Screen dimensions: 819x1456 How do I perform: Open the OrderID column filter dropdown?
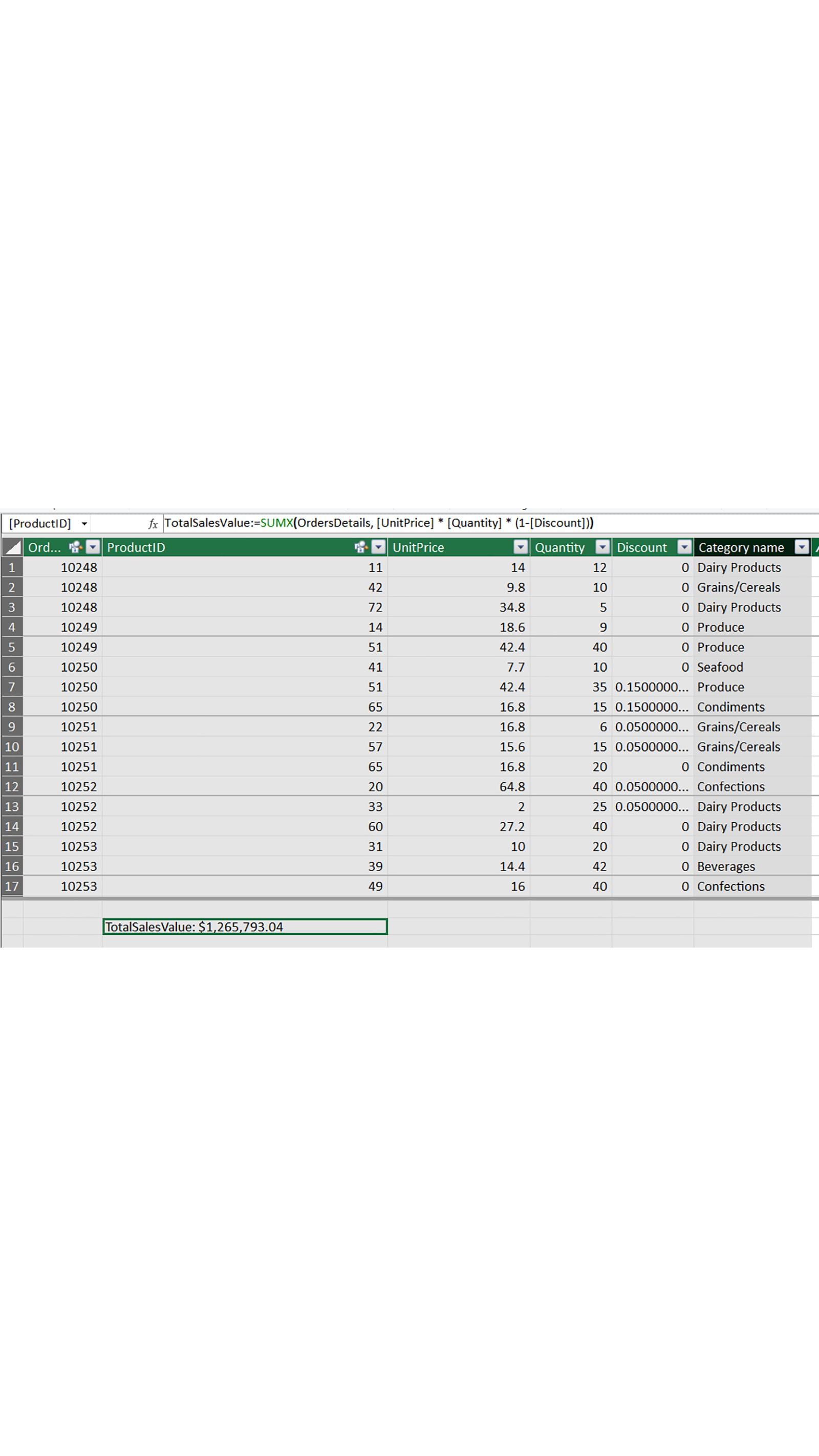(93, 547)
